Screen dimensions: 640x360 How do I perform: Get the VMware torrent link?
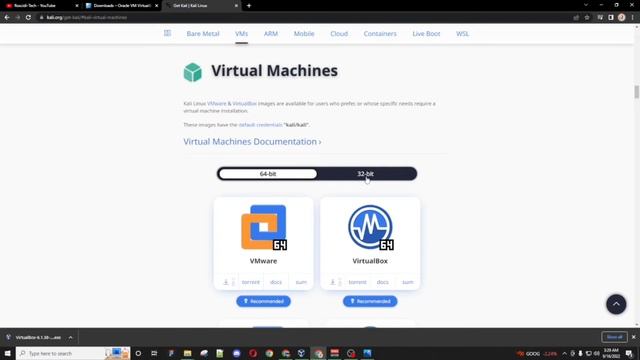251,282
